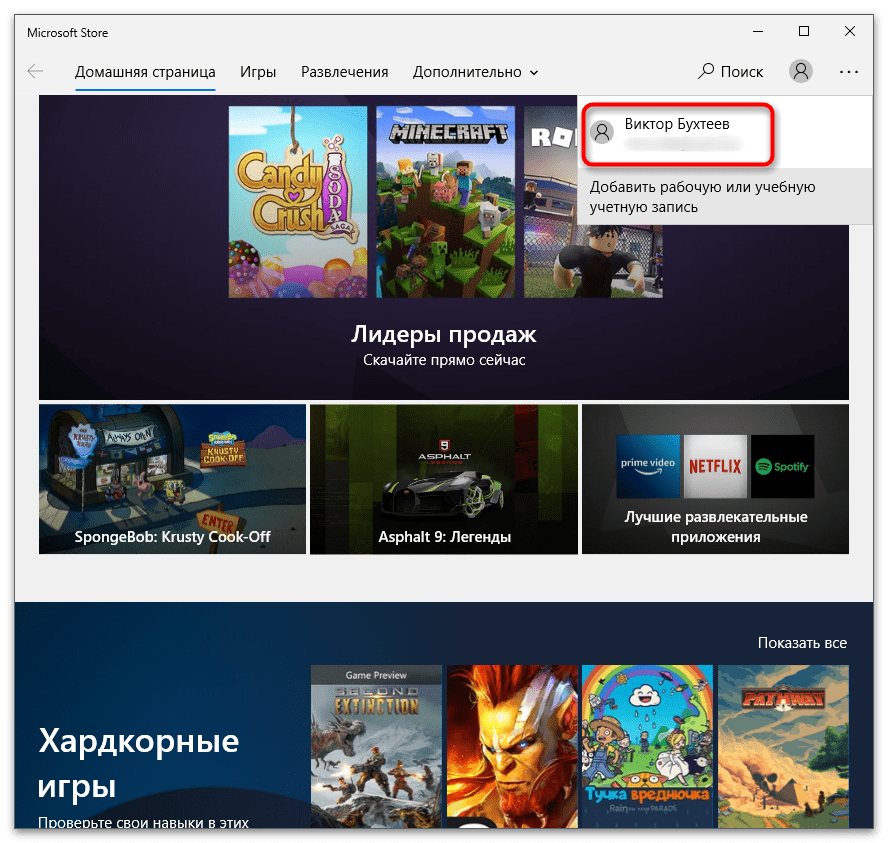888x843 pixels.
Task: Expand the Дополнительно dropdown
Action: tap(475, 72)
